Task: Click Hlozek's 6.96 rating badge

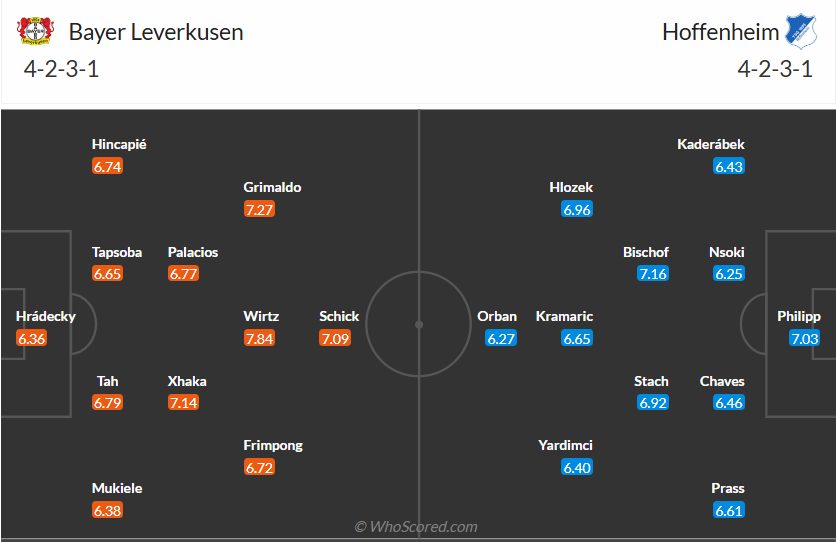Action: [577, 209]
